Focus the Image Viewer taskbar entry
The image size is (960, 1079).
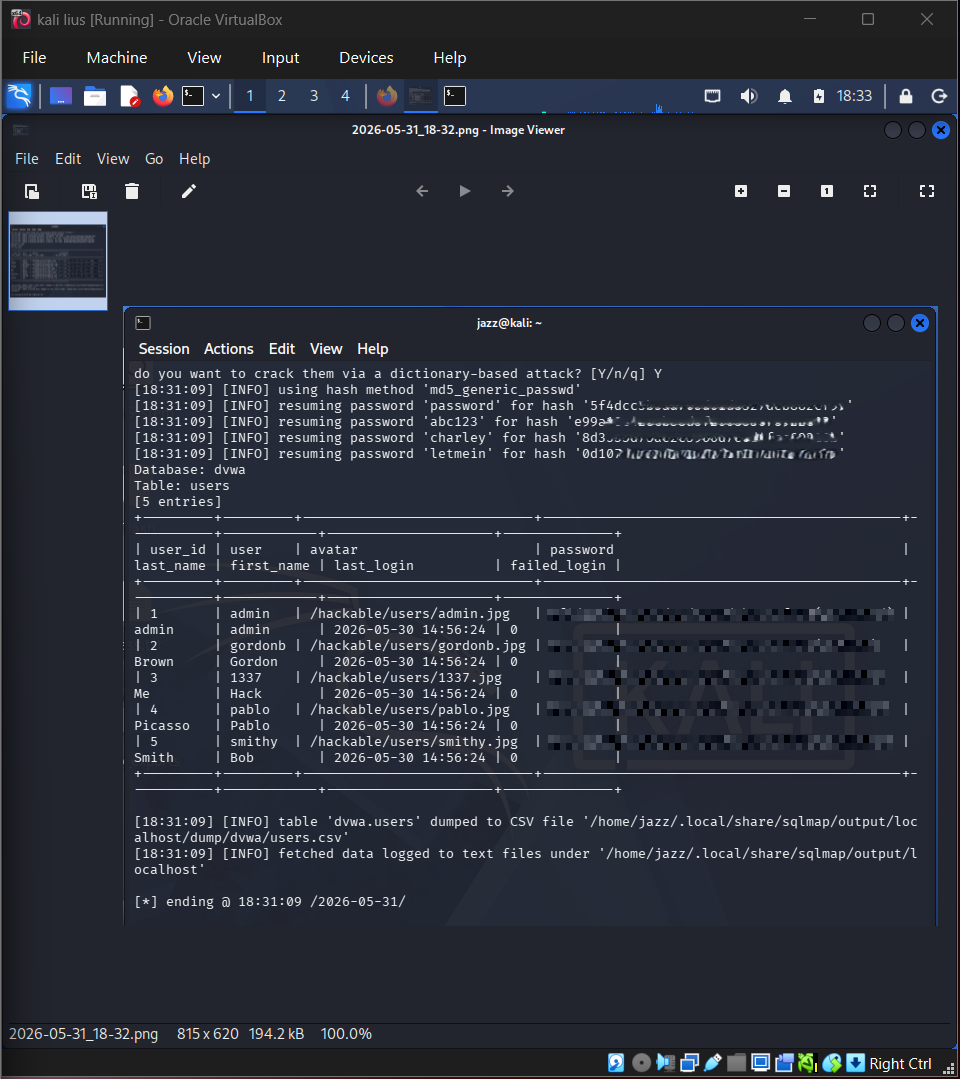tap(420, 96)
